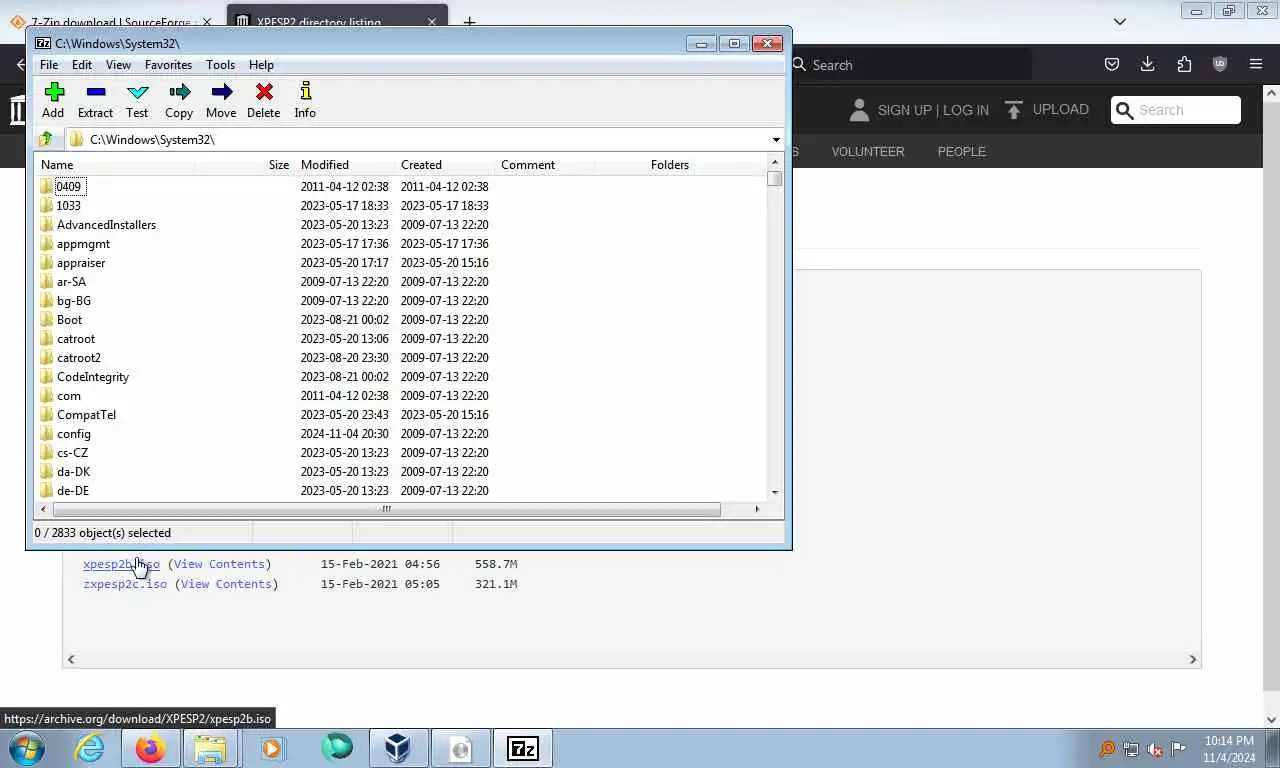Image resolution: width=1280 pixels, height=768 pixels.
Task: Click the Test toolbar icon
Action: click(x=138, y=100)
